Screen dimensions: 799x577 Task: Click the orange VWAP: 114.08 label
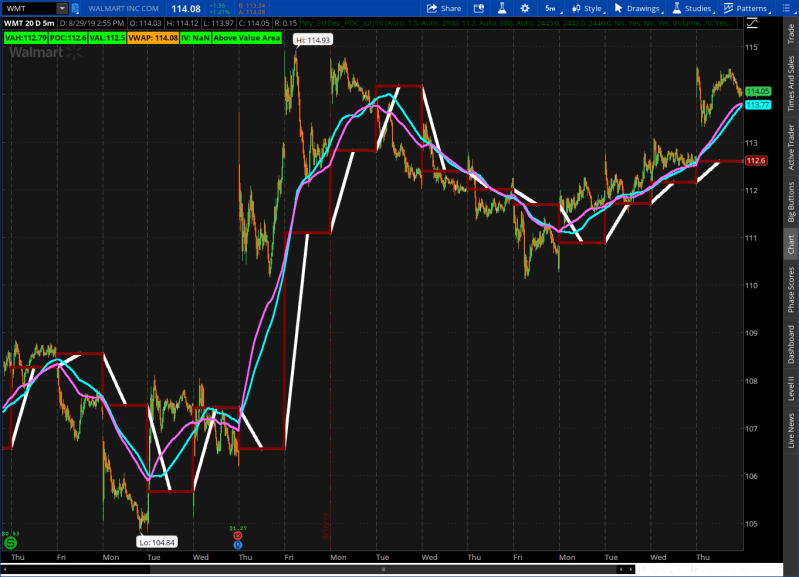(x=153, y=38)
